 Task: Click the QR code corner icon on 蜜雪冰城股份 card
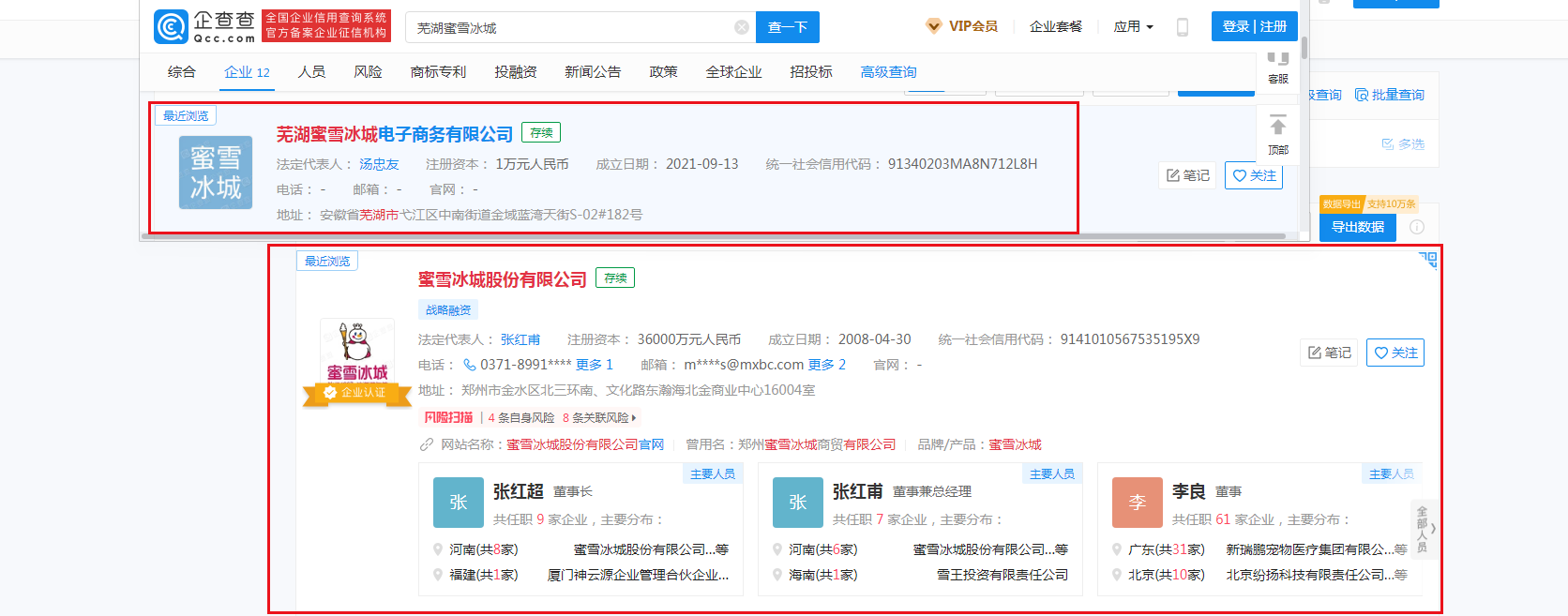(1428, 259)
